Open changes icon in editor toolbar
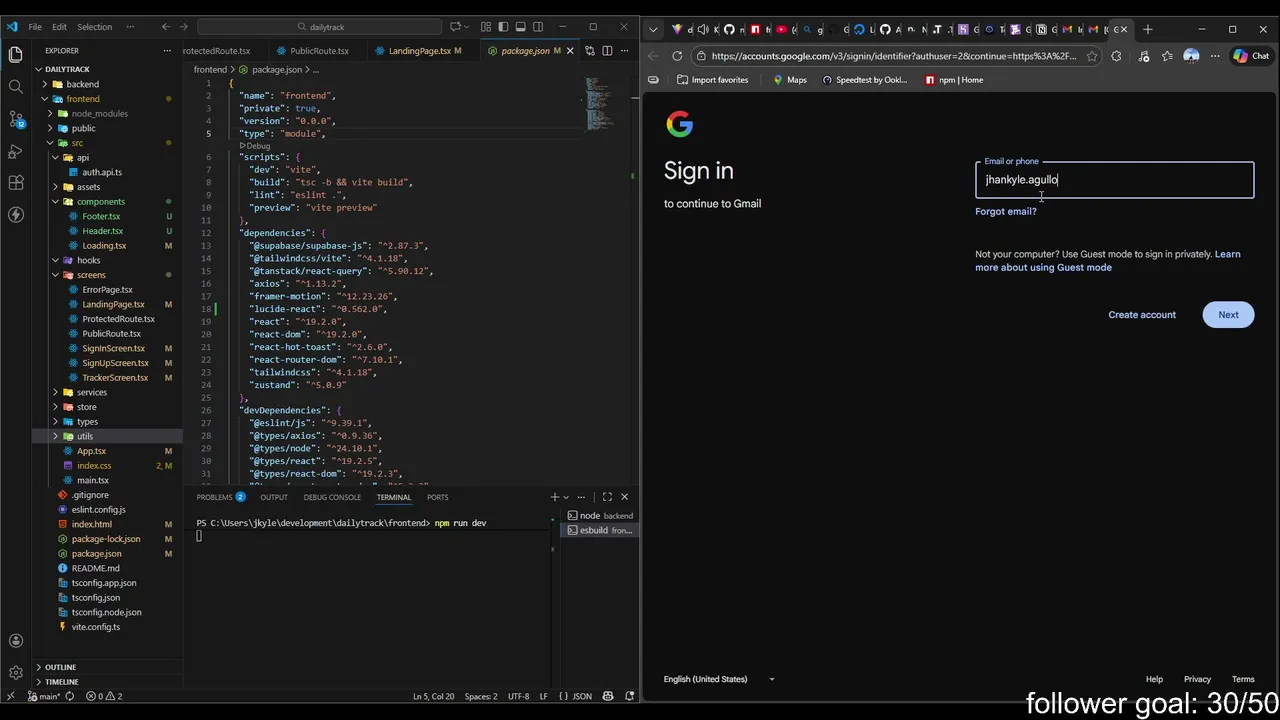Viewport: 1280px width, 720px height. [x=590, y=51]
